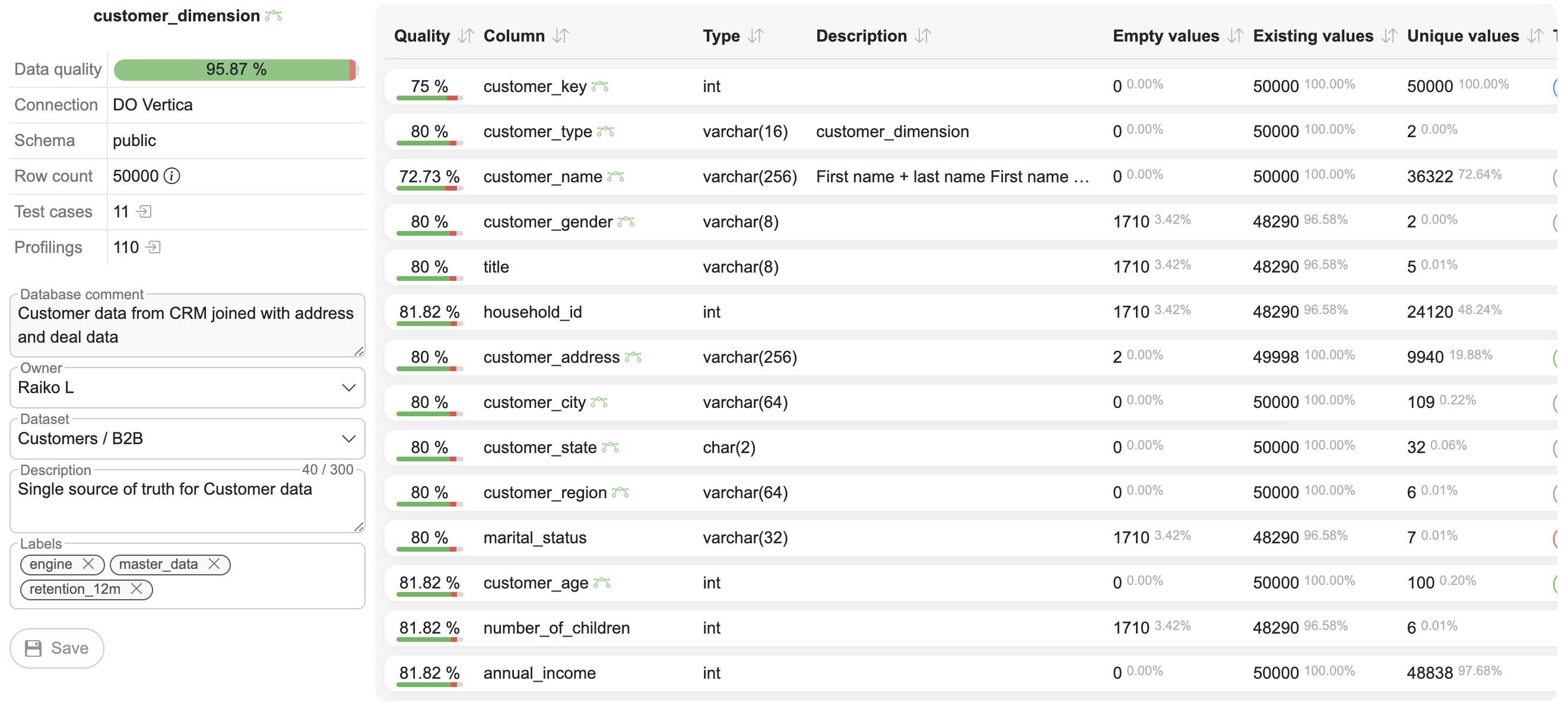Click the Row count info icon
This screenshot has width=1568, height=709.
point(172,176)
